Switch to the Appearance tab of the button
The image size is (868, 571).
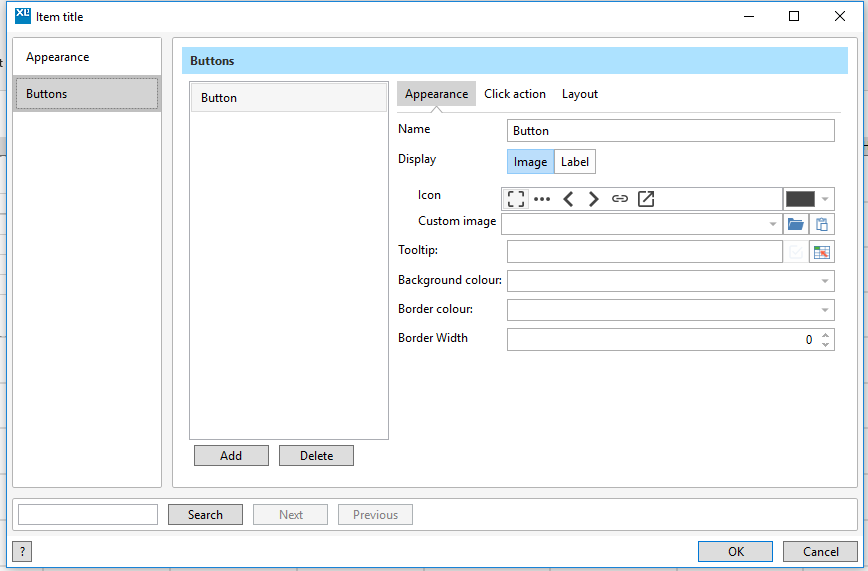click(436, 94)
